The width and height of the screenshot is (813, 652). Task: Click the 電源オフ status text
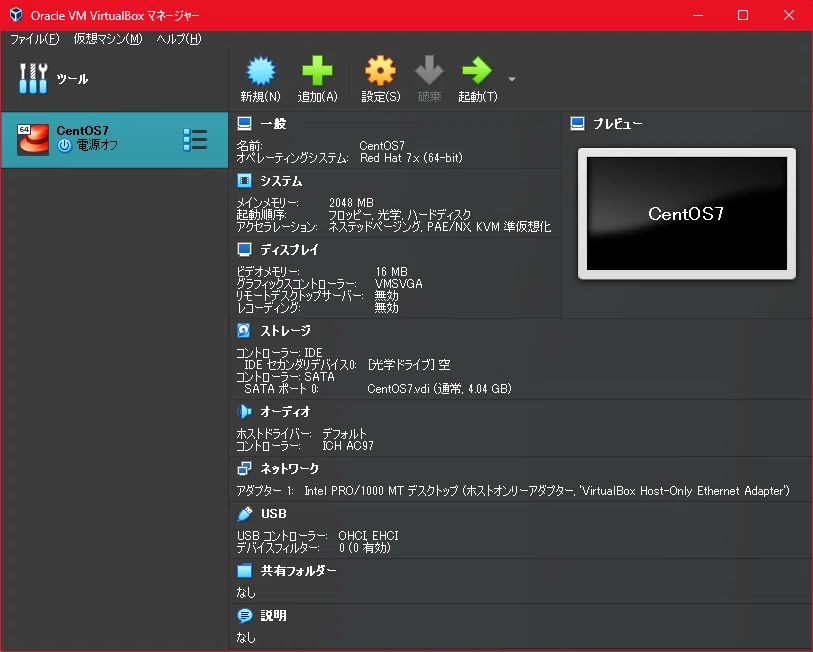(97, 145)
